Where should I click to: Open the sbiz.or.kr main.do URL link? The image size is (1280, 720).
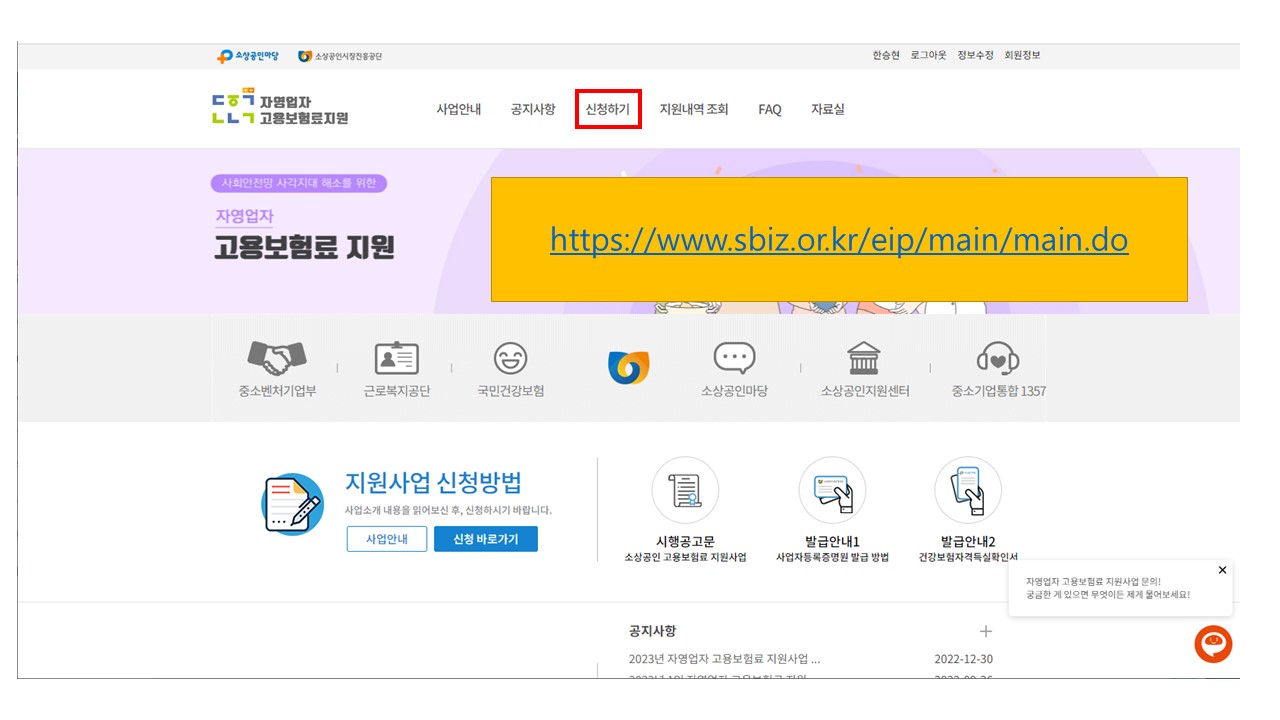[x=839, y=240]
